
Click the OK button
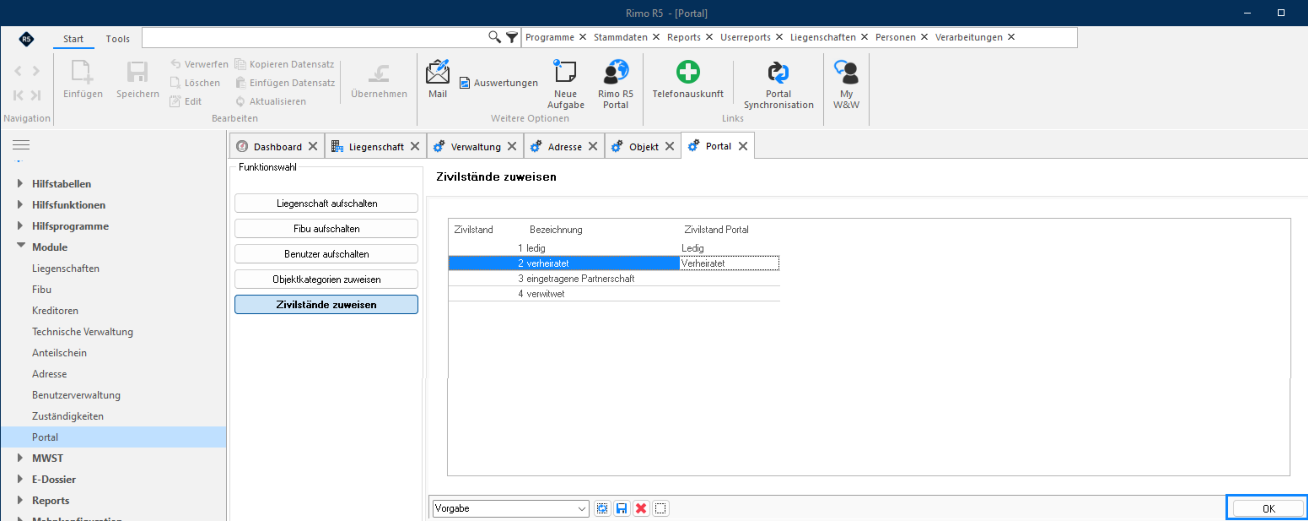pyautogui.click(x=1268, y=508)
